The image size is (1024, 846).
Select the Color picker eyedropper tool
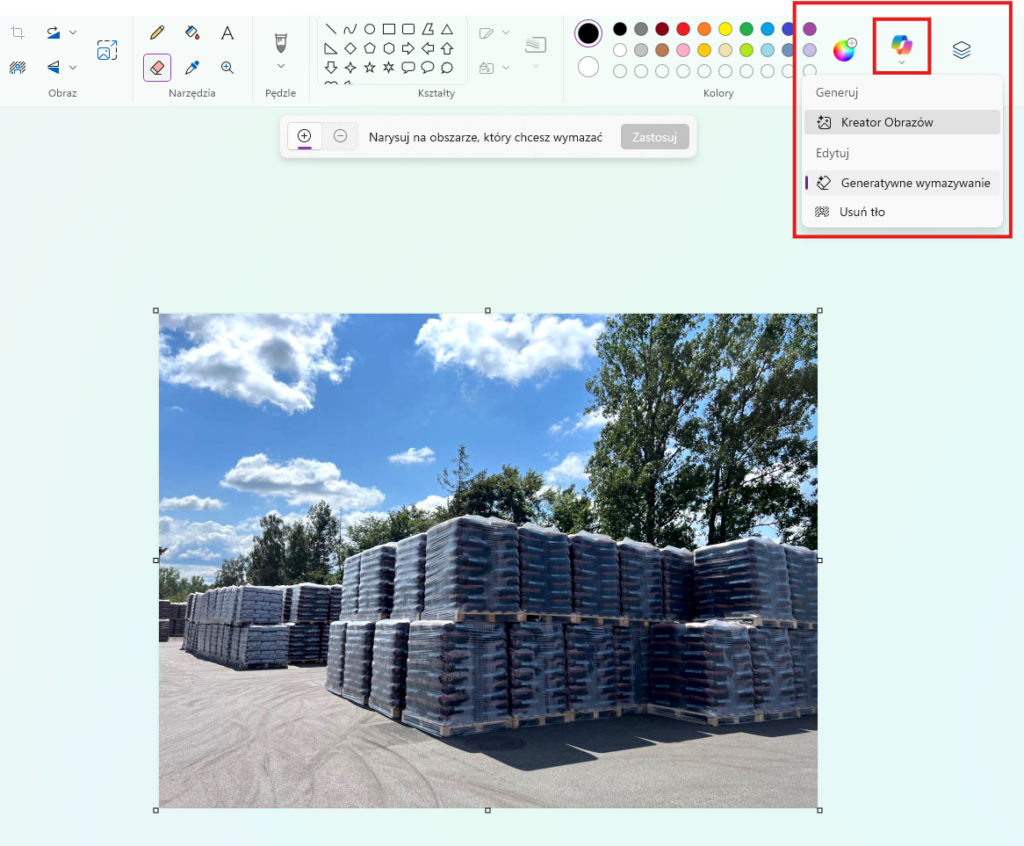pyautogui.click(x=192, y=67)
